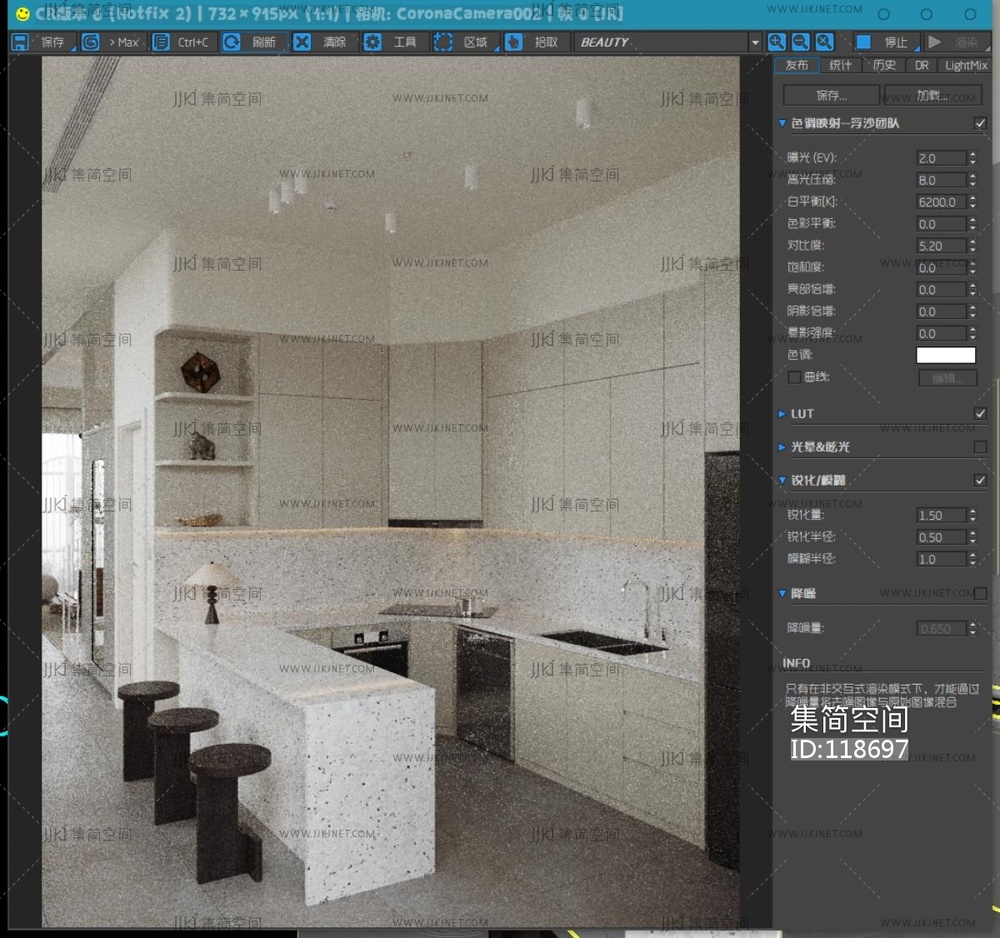Image resolution: width=1000 pixels, height=938 pixels.
Task: Enable the 光晕&眩光 bloom and glare checkbox
Action: point(980,447)
